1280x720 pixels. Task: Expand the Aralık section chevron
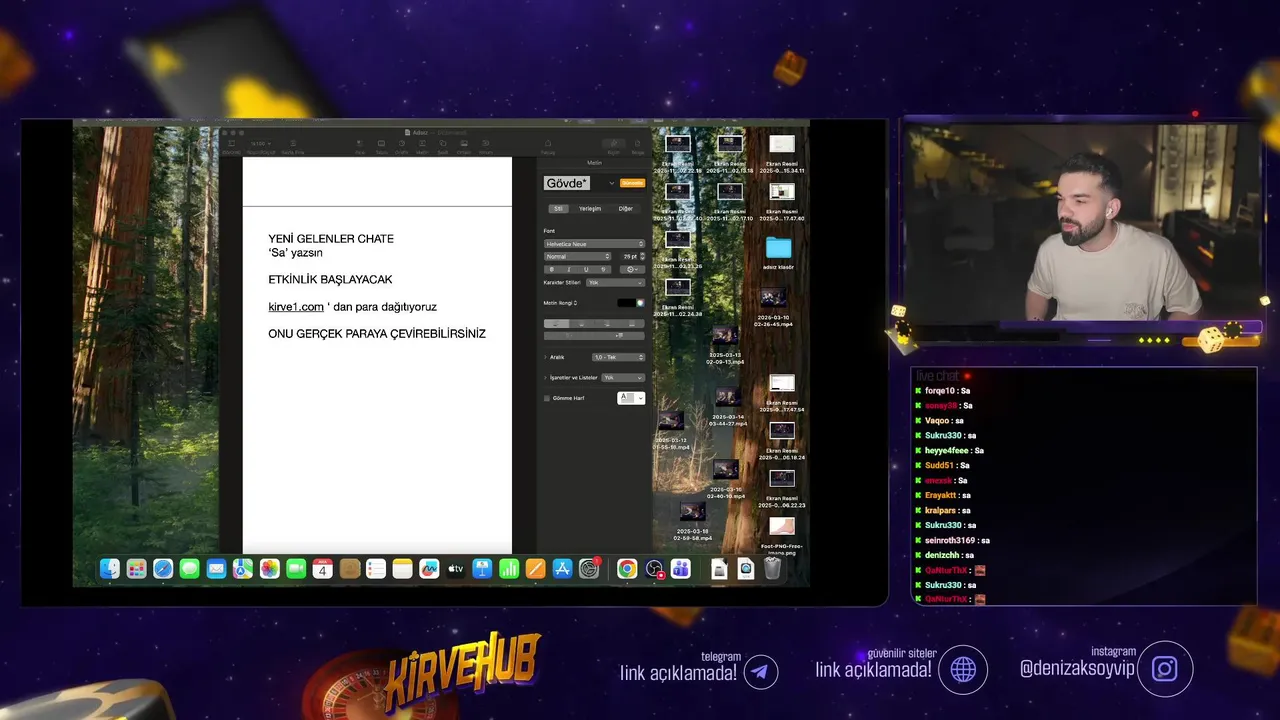point(546,357)
